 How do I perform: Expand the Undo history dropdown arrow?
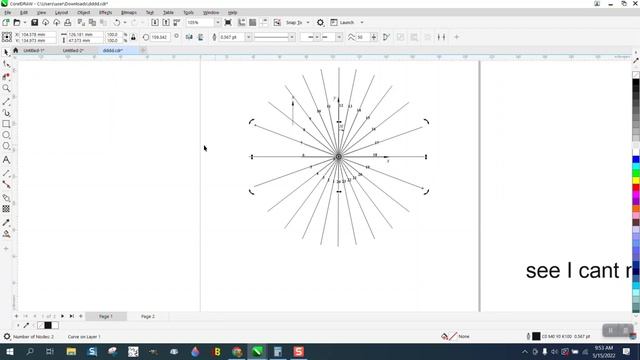[x=125, y=22]
